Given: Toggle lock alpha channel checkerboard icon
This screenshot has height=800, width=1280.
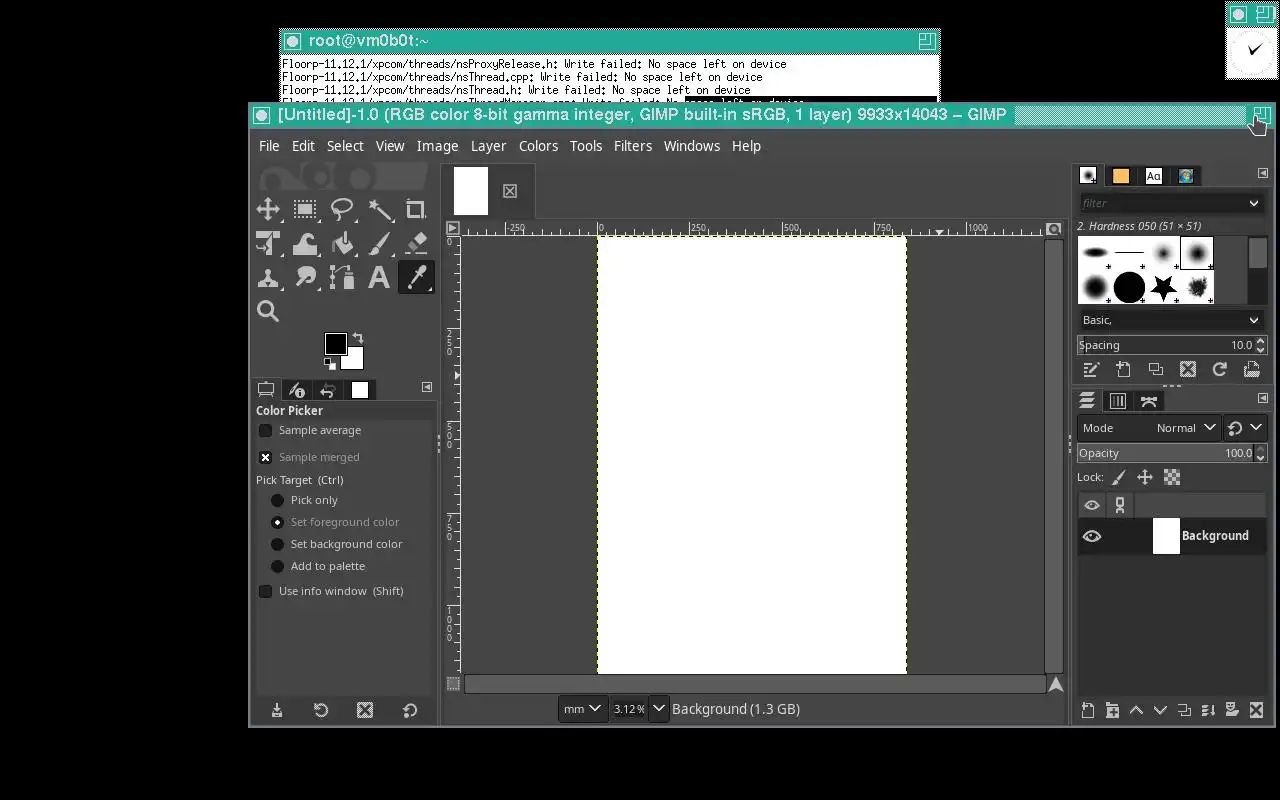Looking at the screenshot, I should click(1172, 478).
